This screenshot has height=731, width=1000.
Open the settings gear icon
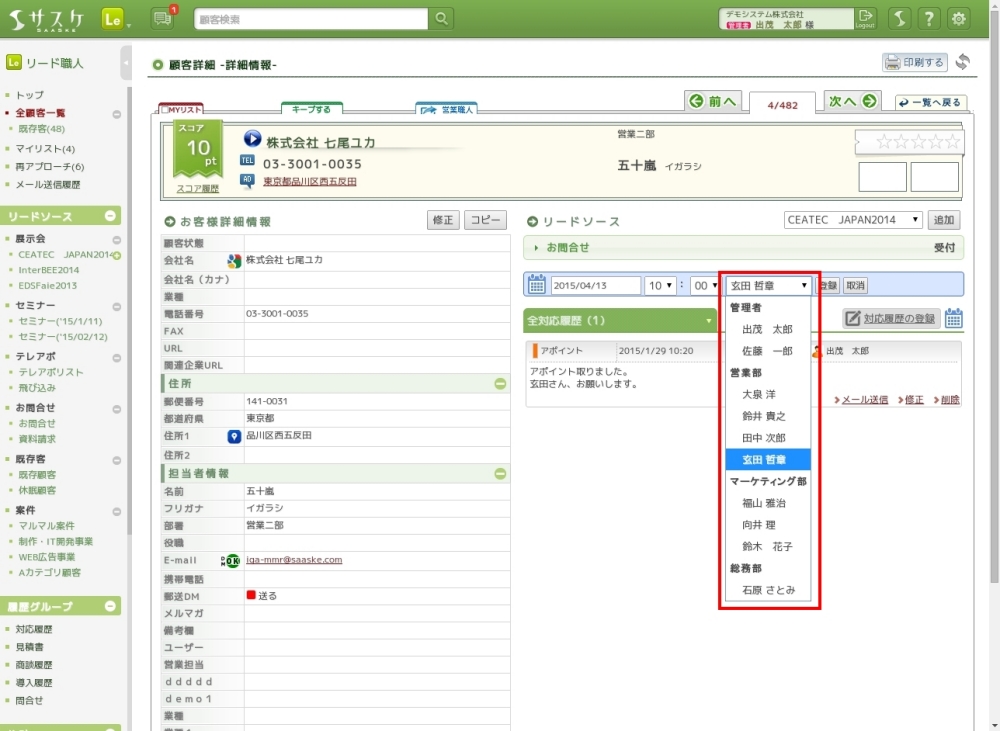tap(959, 19)
